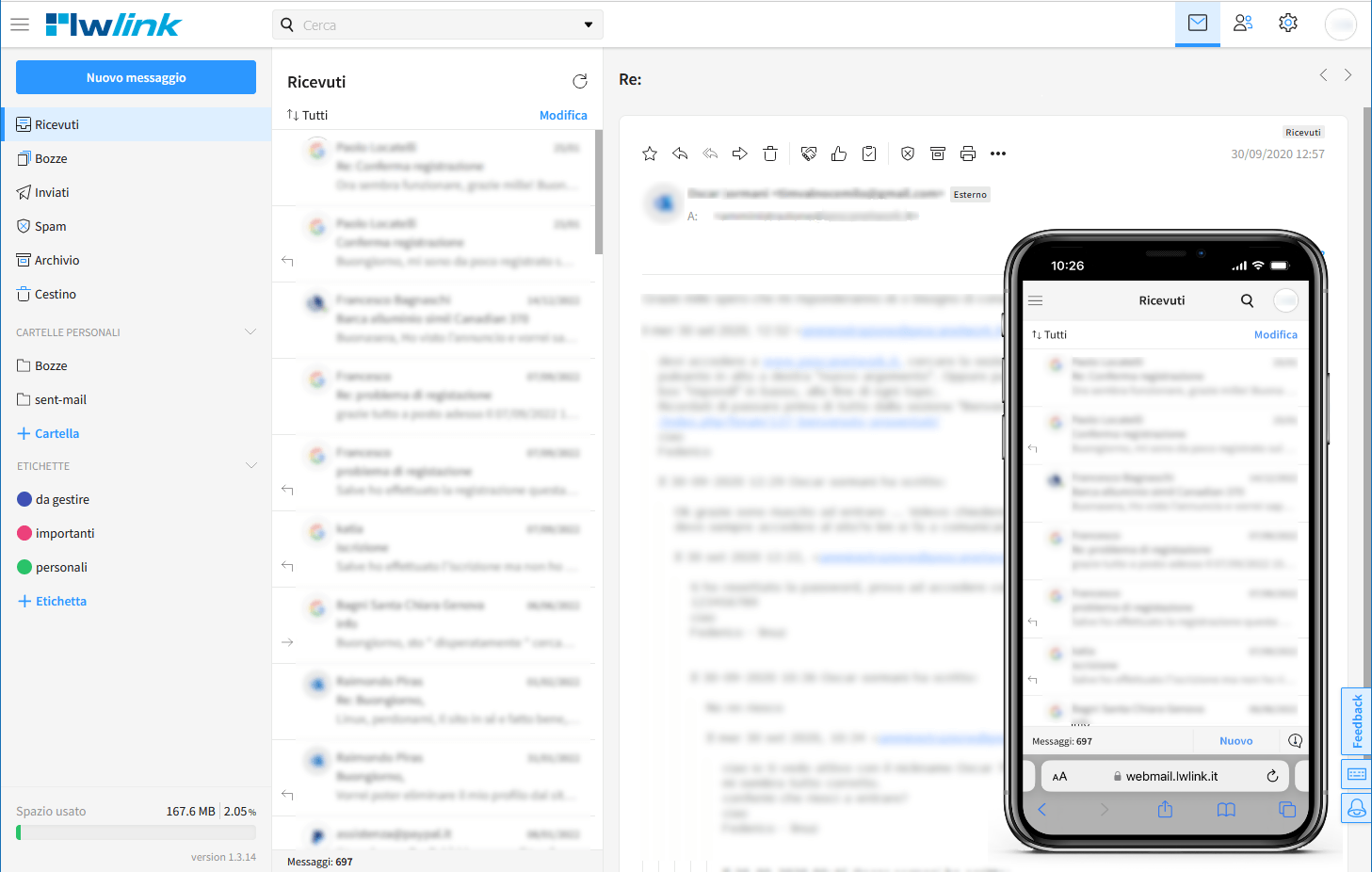
Task: Toggle the hamburger sidebar menu
Action: (x=20, y=24)
